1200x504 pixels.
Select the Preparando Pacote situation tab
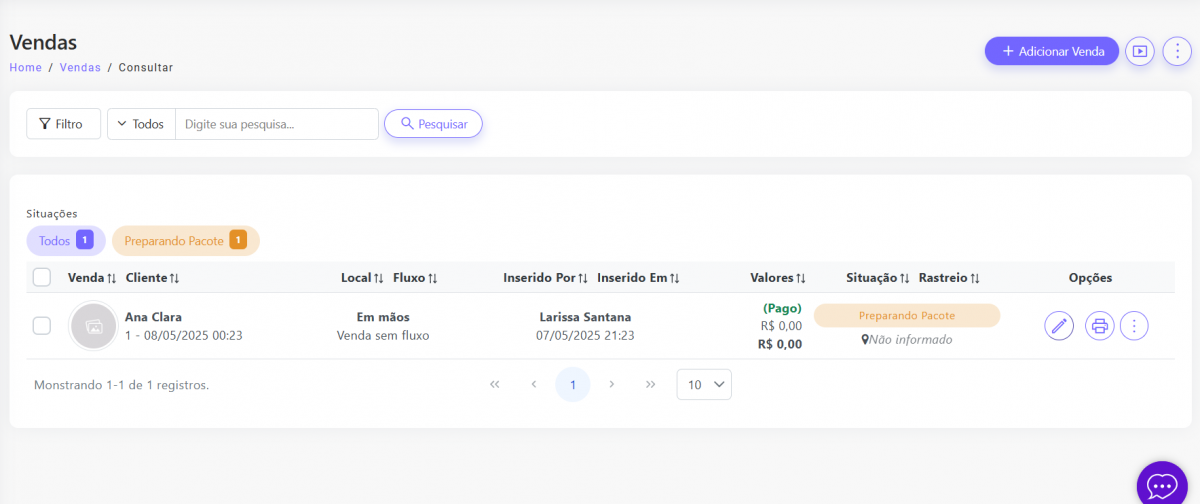click(185, 240)
